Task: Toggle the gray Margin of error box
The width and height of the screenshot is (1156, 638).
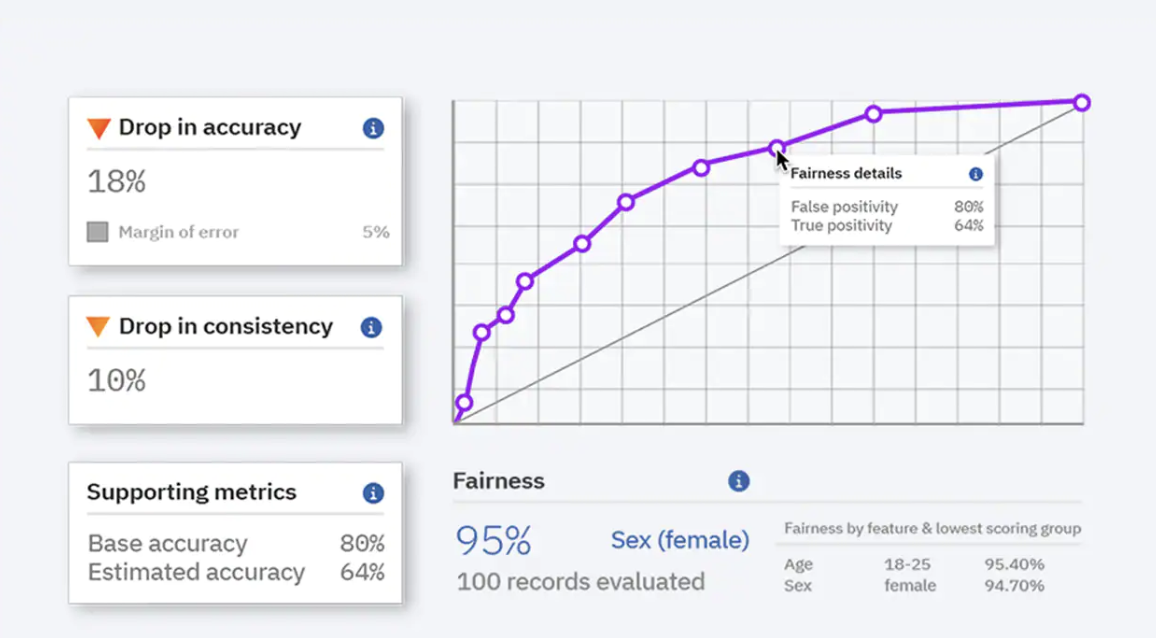Action: click(97, 232)
